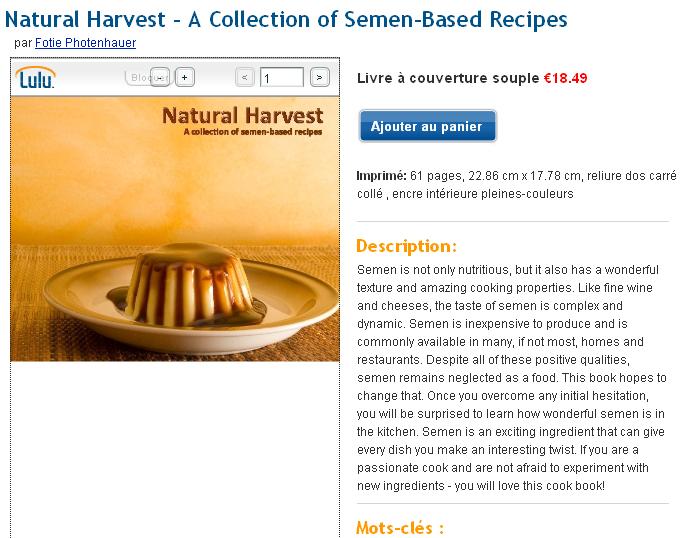
Task: Add book to cart with Ajouter au panier
Action: [426, 126]
